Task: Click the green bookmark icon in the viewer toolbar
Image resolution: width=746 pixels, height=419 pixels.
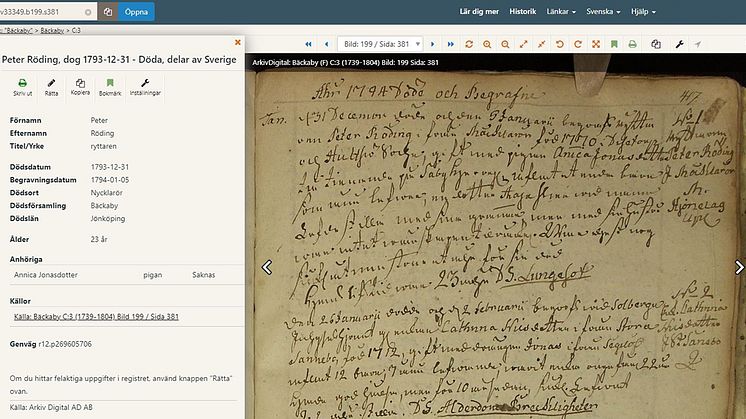Action: [x=614, y=44]
